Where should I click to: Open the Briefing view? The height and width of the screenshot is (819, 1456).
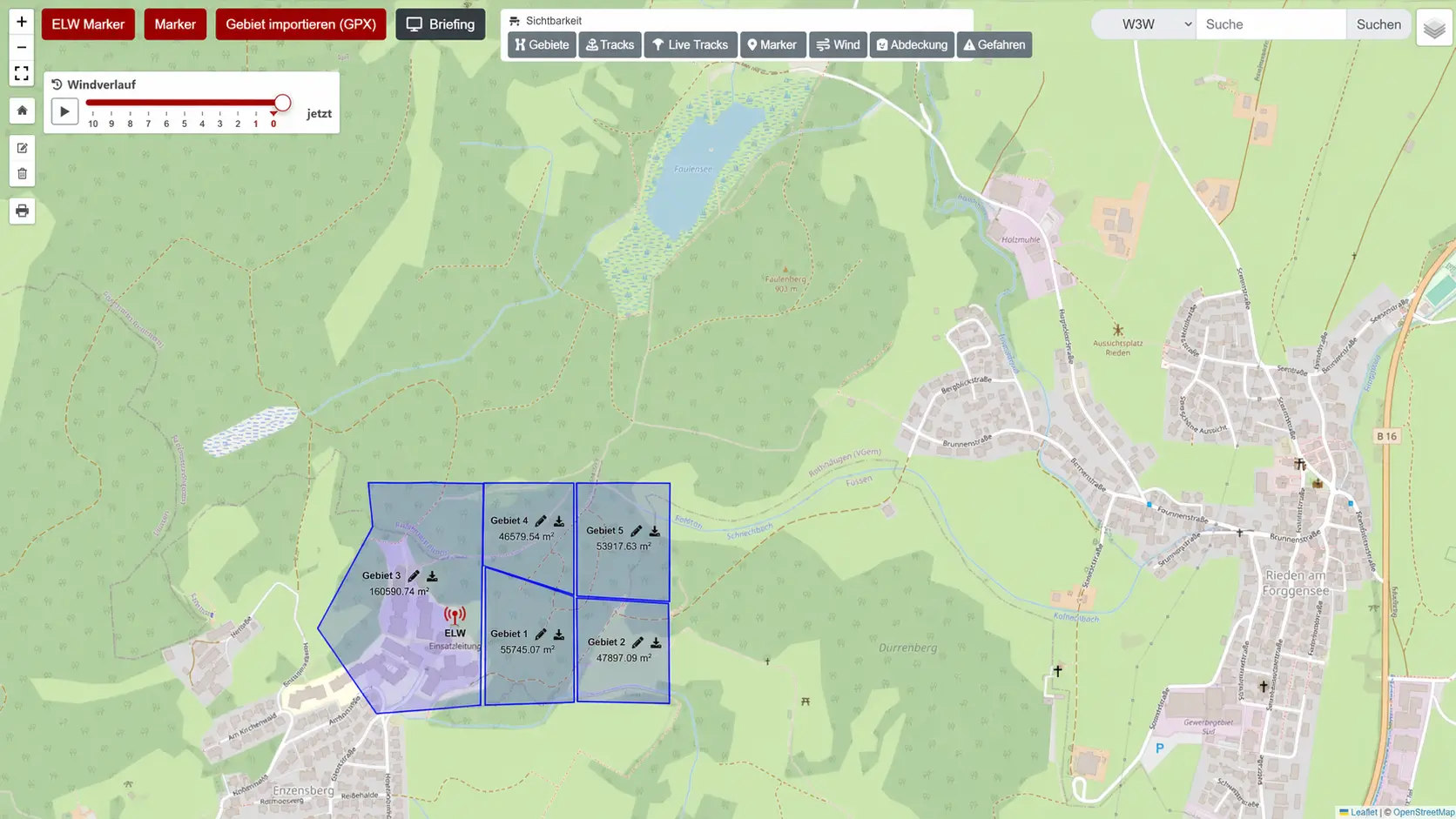click(440, 24)
